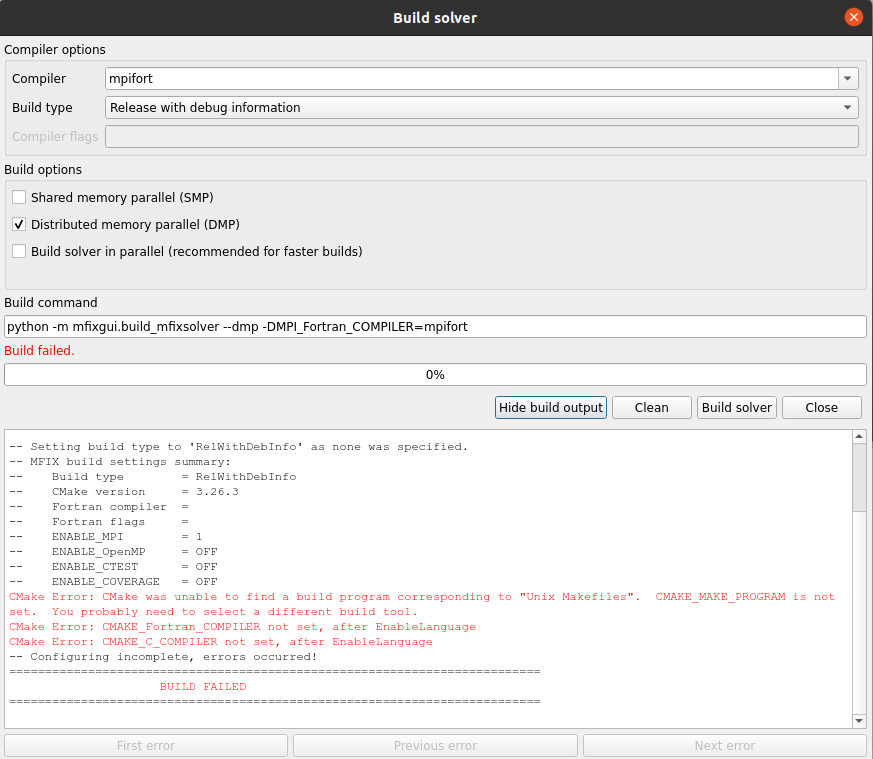
Task: Click the Build command text field
Action: [435, 326]
